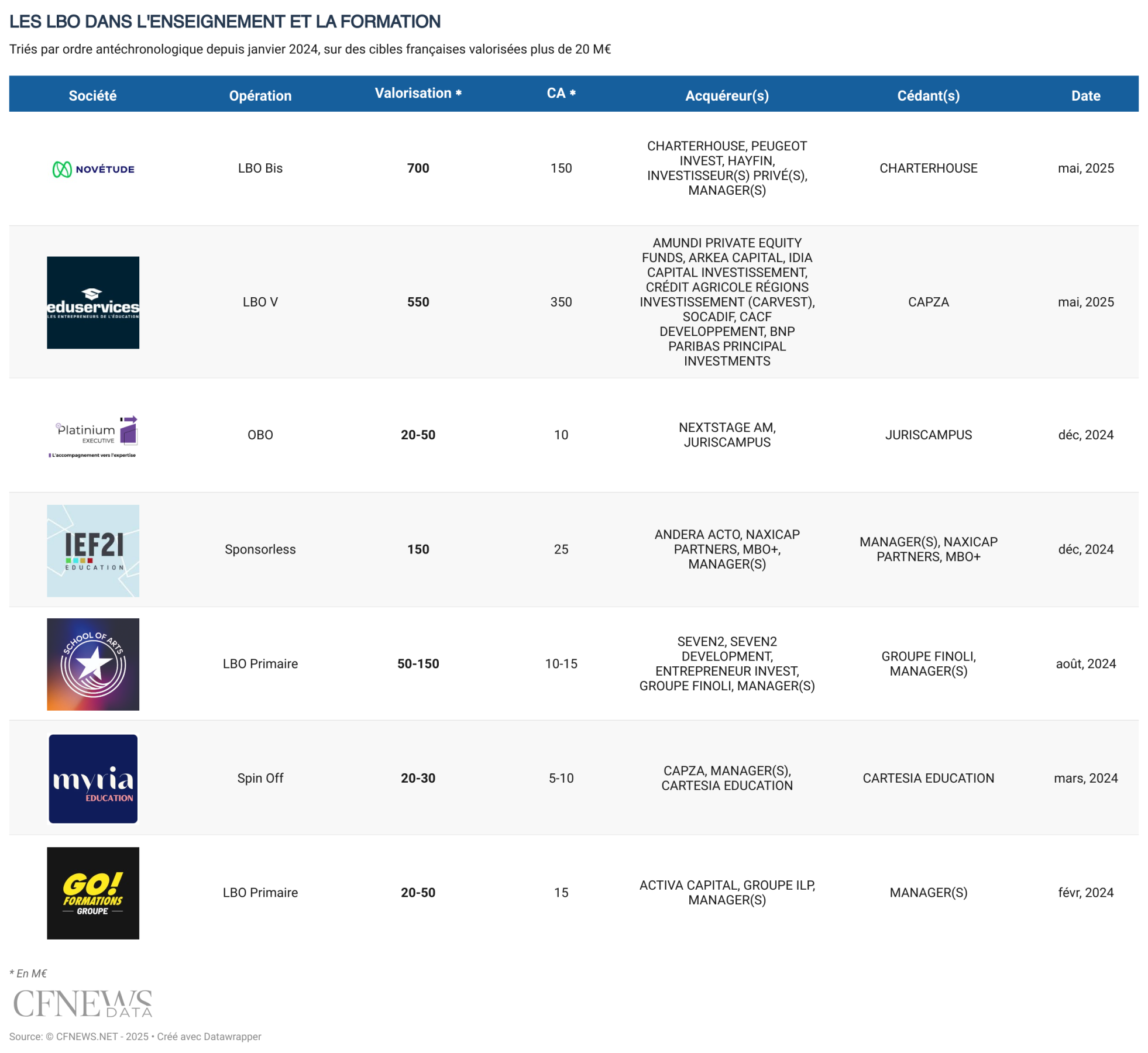Click the date 'mars, 2024'
1148x1053 pixels.
click(1085, 778)
